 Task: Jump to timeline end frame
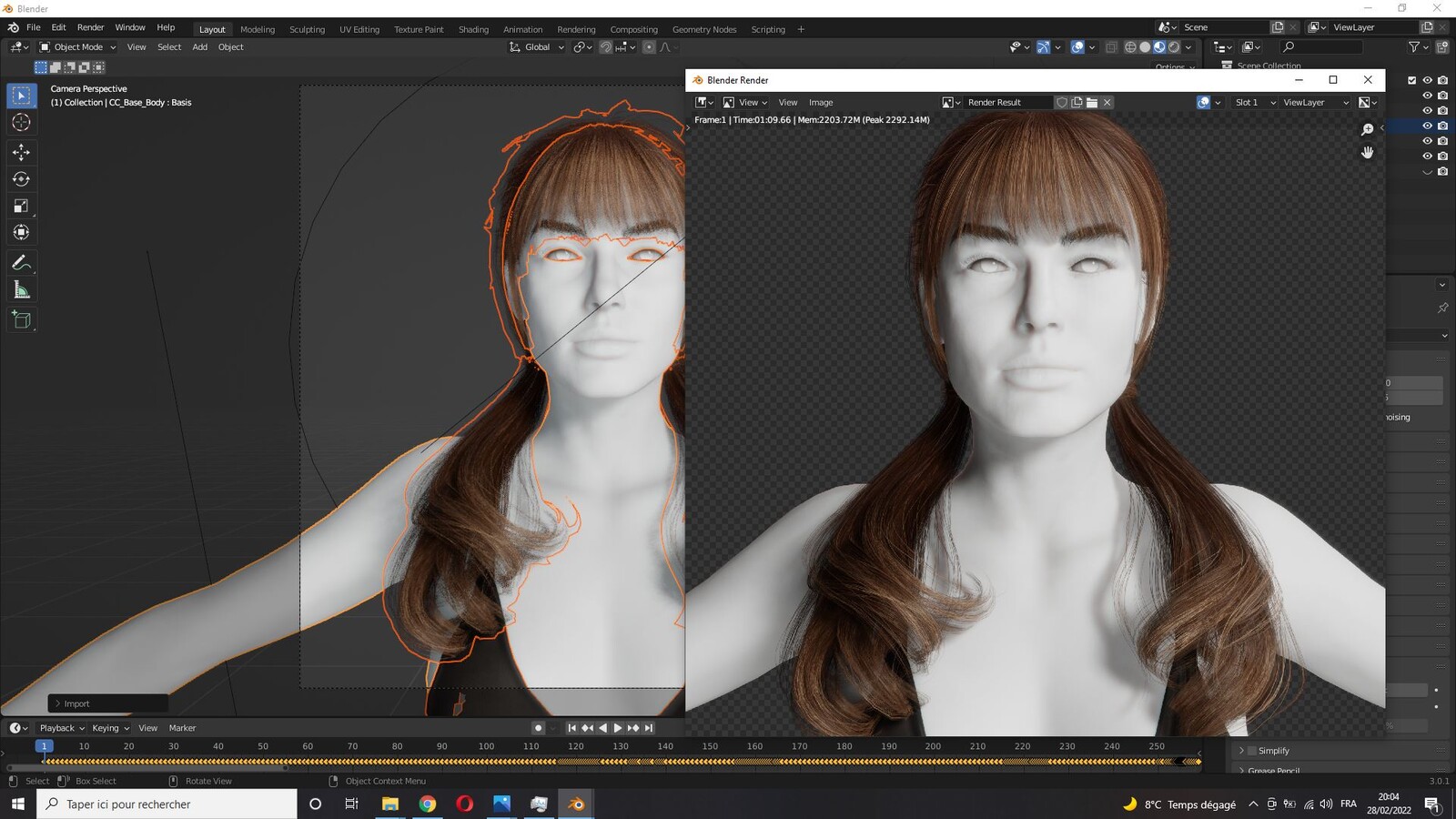click(x=649, y=728)
